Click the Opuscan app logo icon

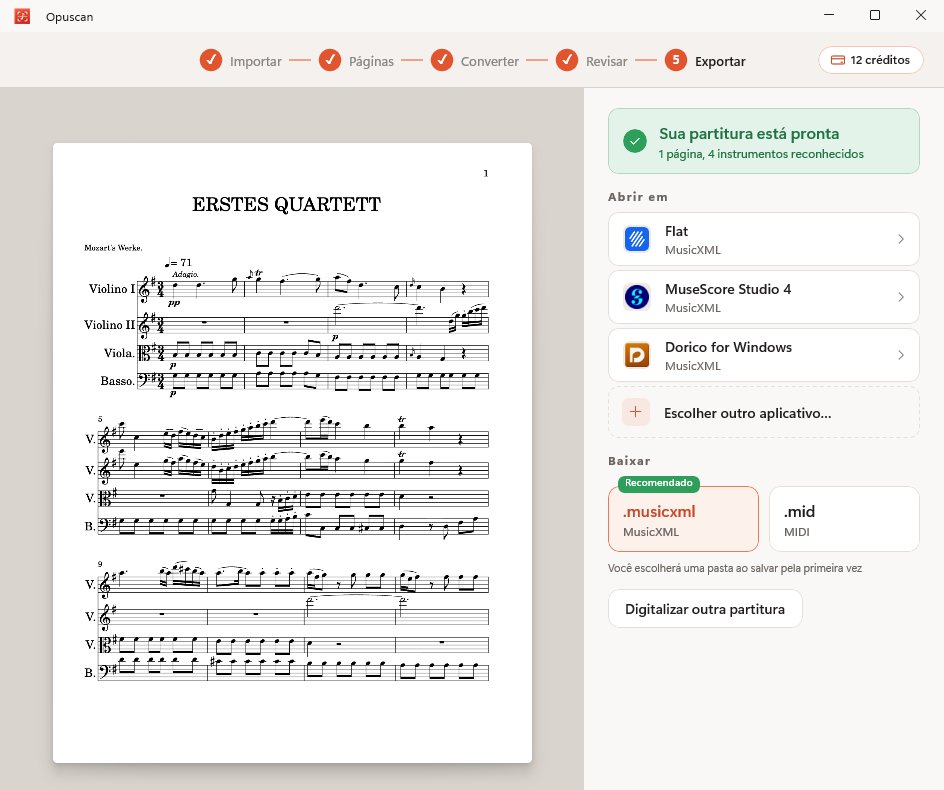22,16
